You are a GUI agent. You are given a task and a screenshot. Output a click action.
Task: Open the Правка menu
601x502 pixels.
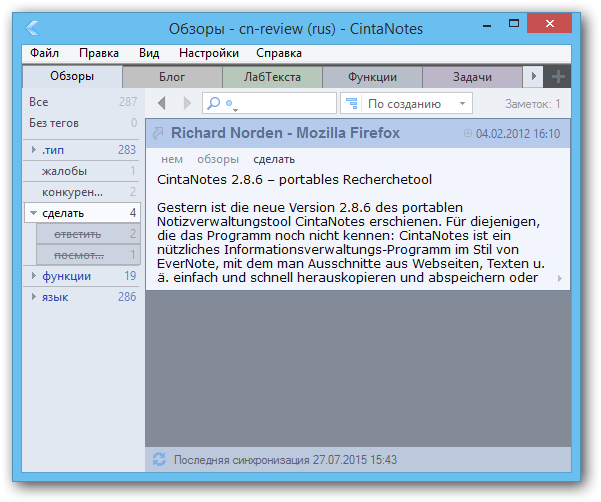click(99, 53)
